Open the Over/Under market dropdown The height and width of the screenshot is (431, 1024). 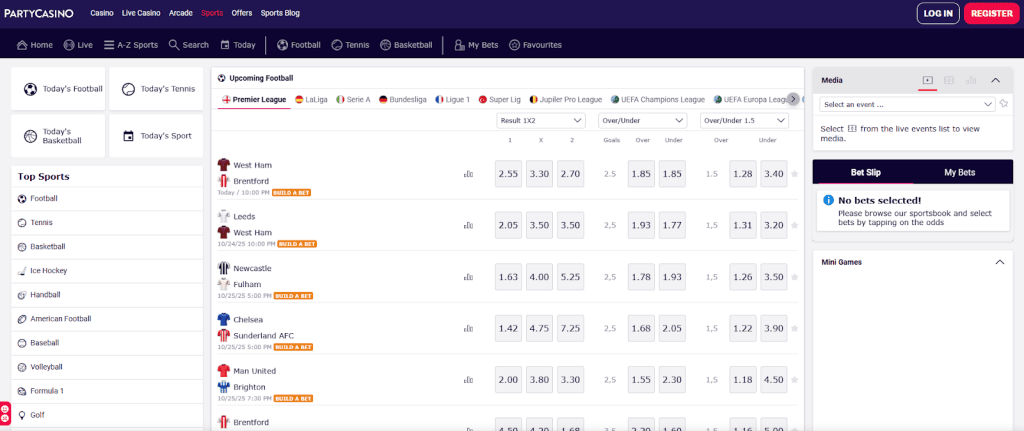click(x=643, y=121)
